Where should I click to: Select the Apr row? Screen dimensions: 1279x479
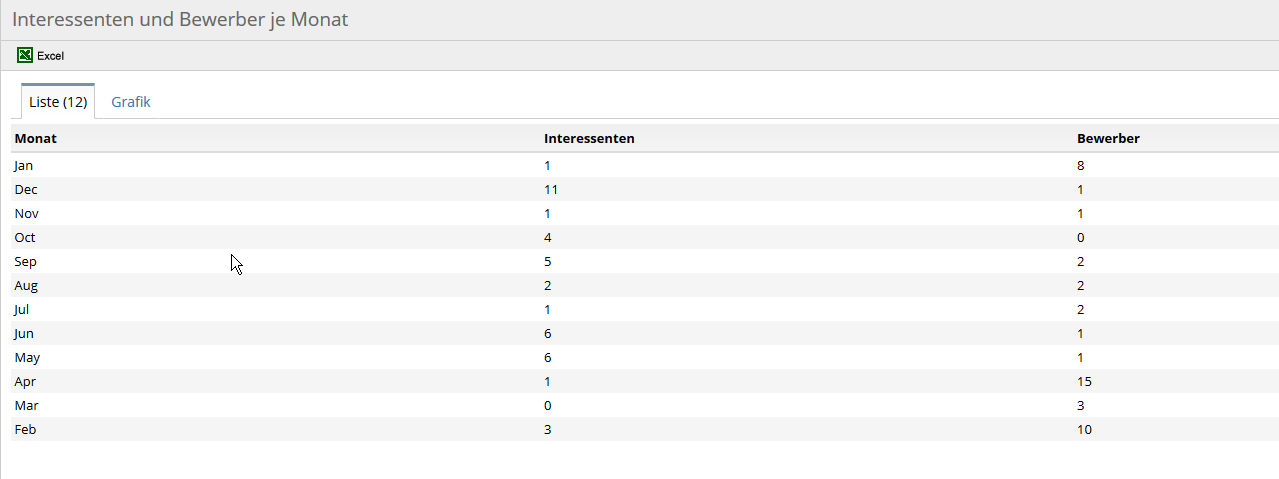pyautogui.click(x=645, y=381)
